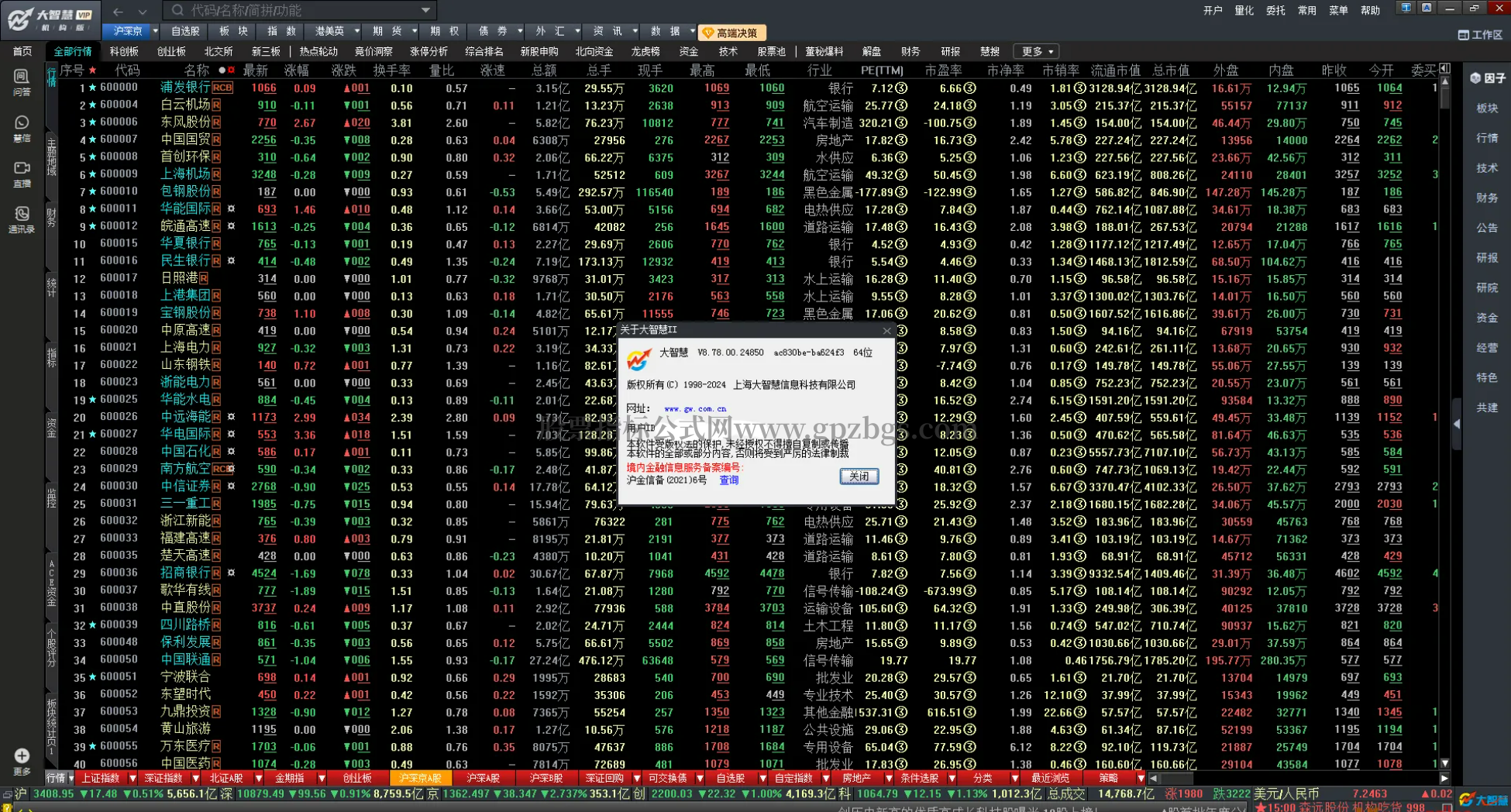Viewport: 1511px width, 812px height.
Task: Click the 行情 vertical tab on left edge
Action: [52, 77]
